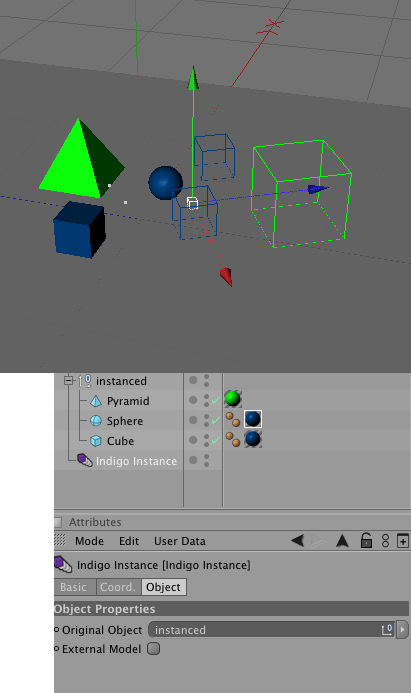Enable the External Model checkbox
Image resolution: width=411 pixels, height=693 pixels.
tap(154, 648)
